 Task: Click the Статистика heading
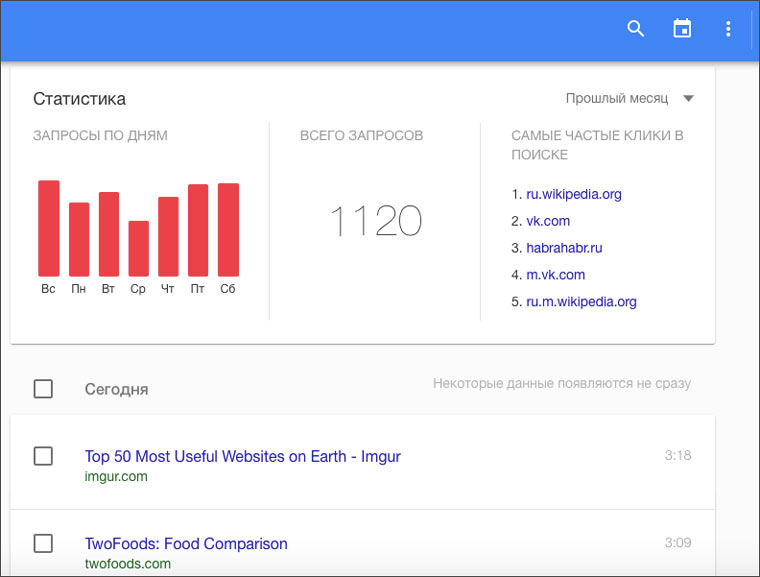coord(79,99)
